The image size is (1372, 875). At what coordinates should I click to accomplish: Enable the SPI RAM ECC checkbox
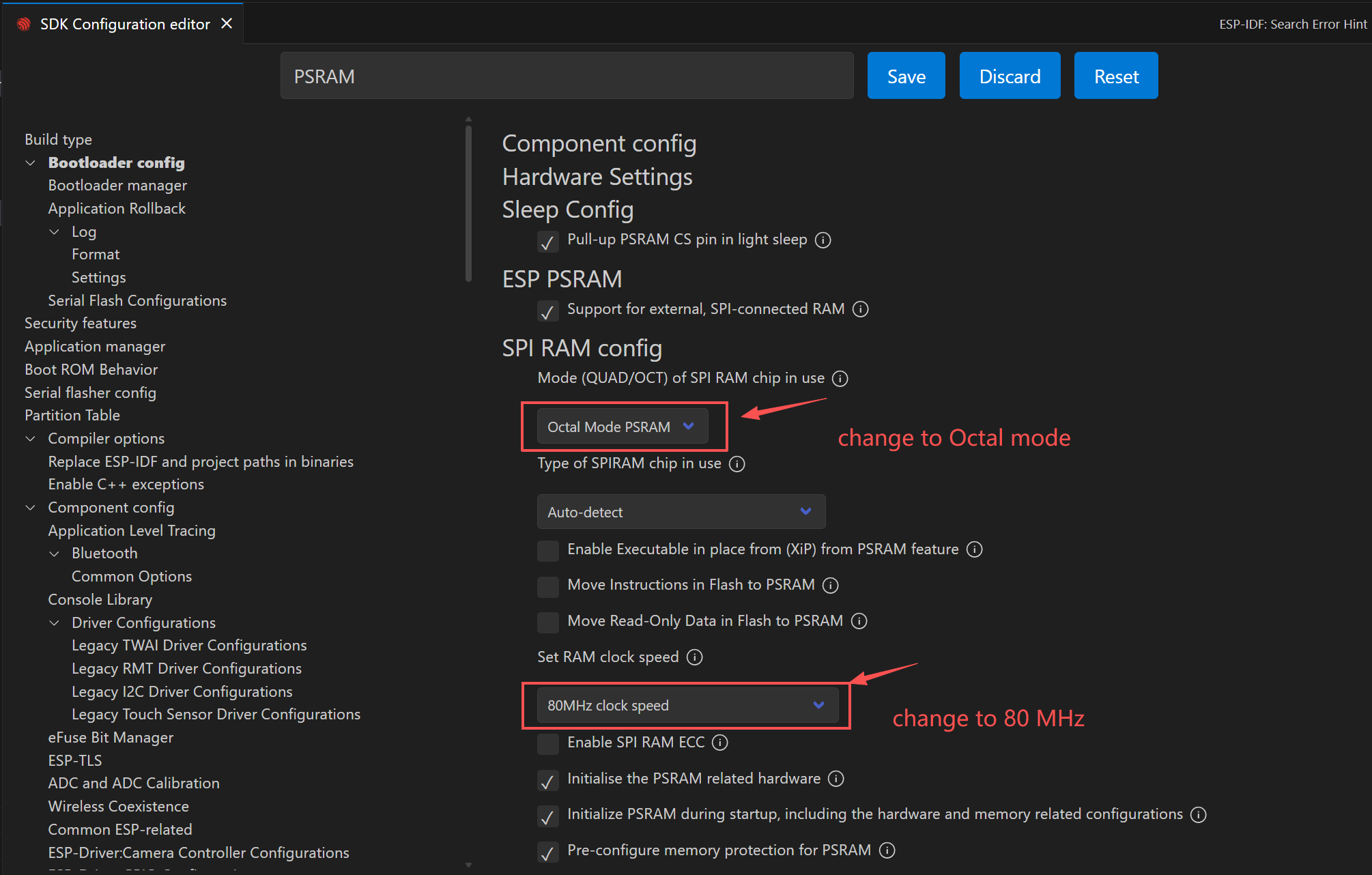548,743
